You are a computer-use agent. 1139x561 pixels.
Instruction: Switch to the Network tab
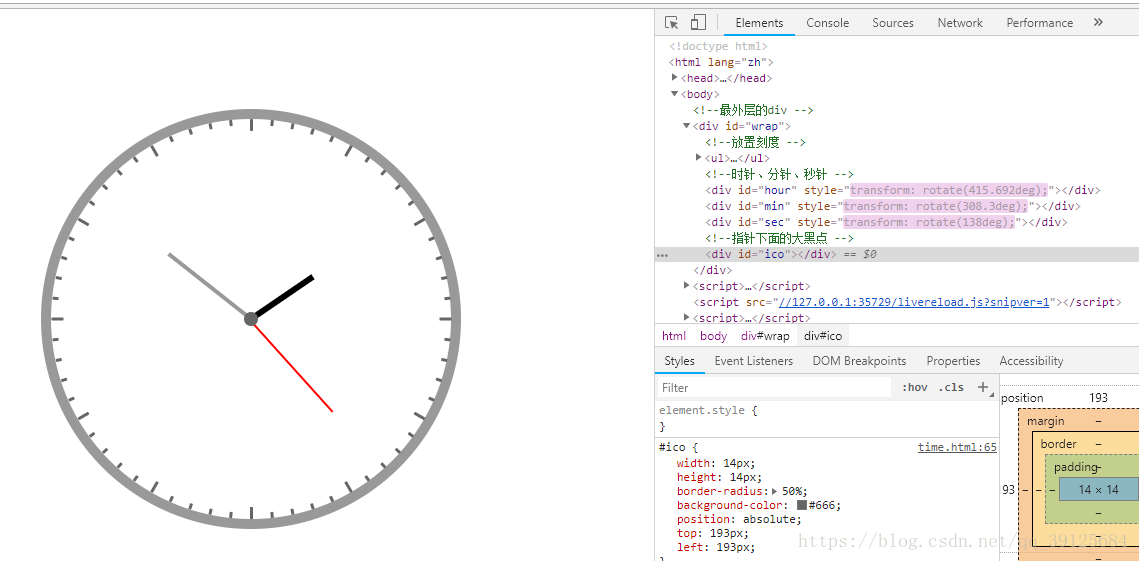coord(960,23)
